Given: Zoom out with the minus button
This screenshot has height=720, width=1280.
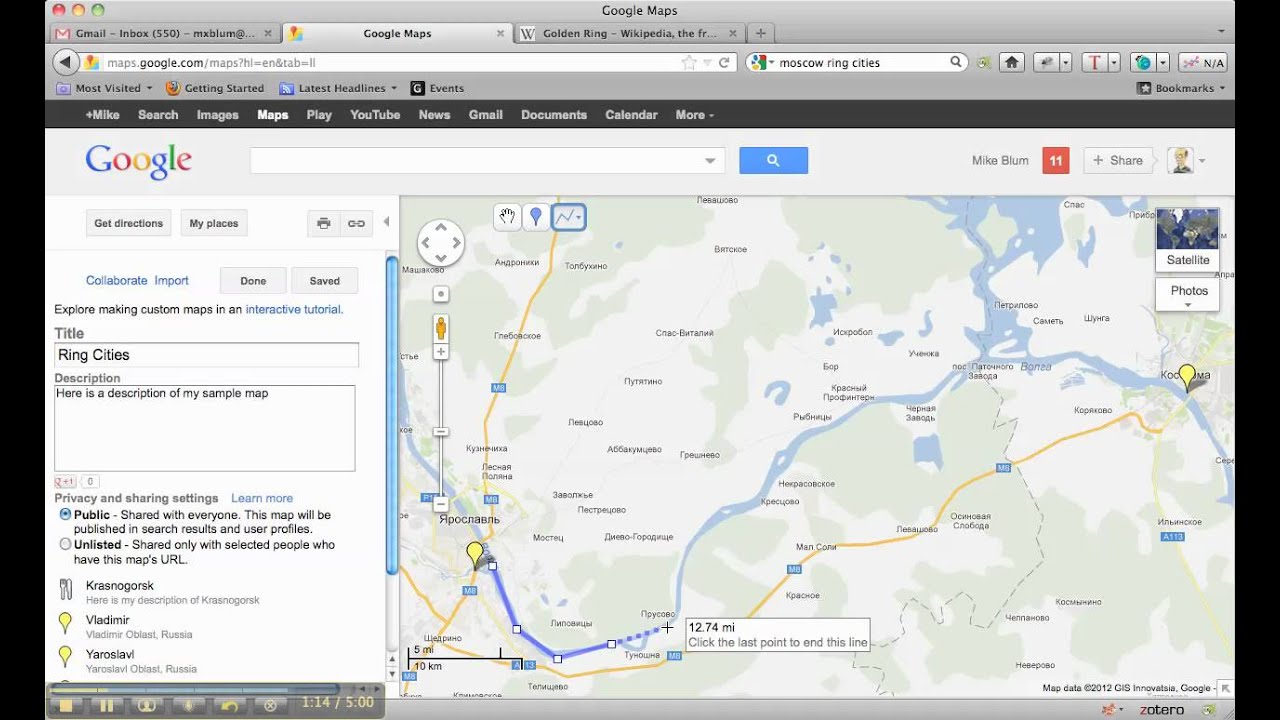Looking at the screenshot, I should point(441,504).
